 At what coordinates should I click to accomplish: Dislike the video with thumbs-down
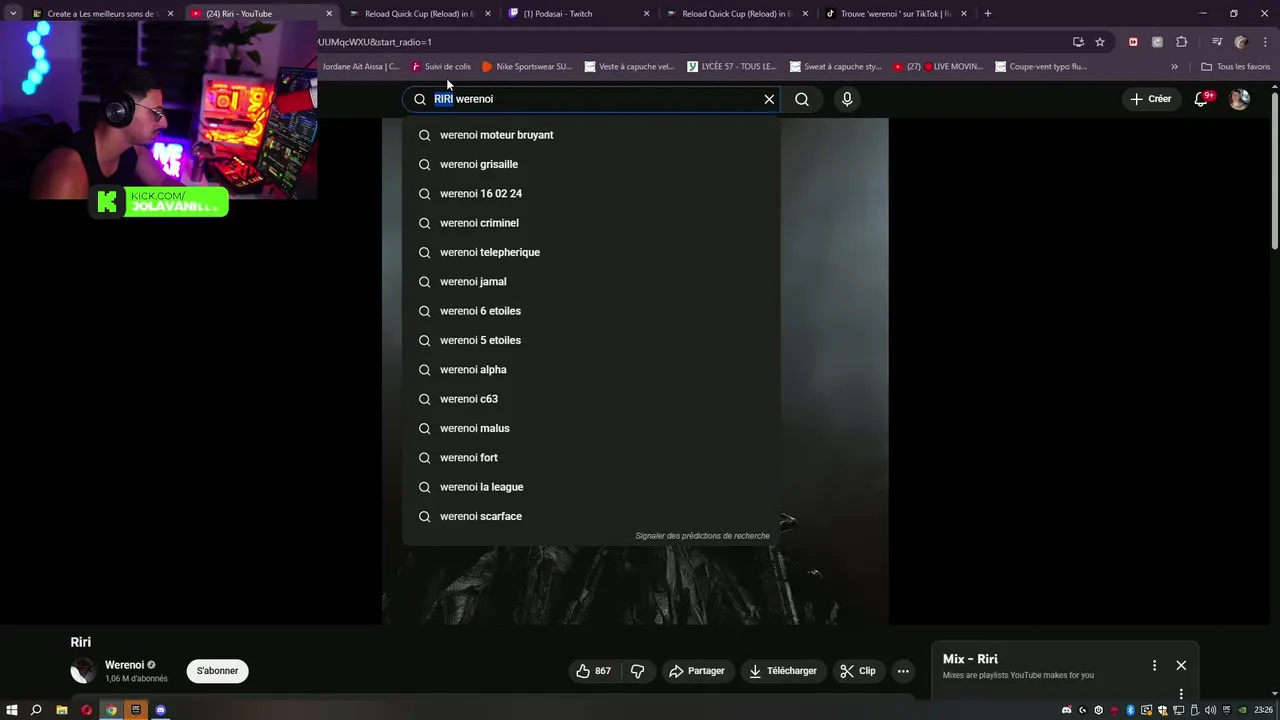(637, 671)
